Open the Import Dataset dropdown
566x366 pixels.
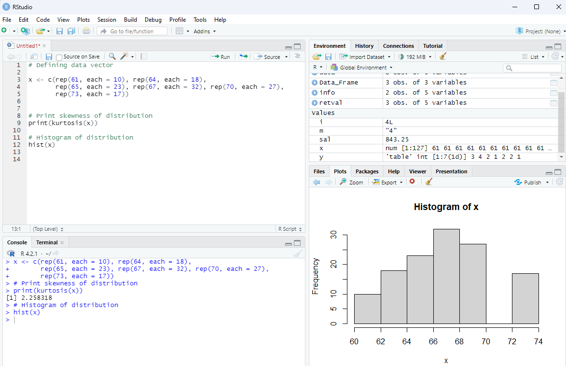point(365,57)
